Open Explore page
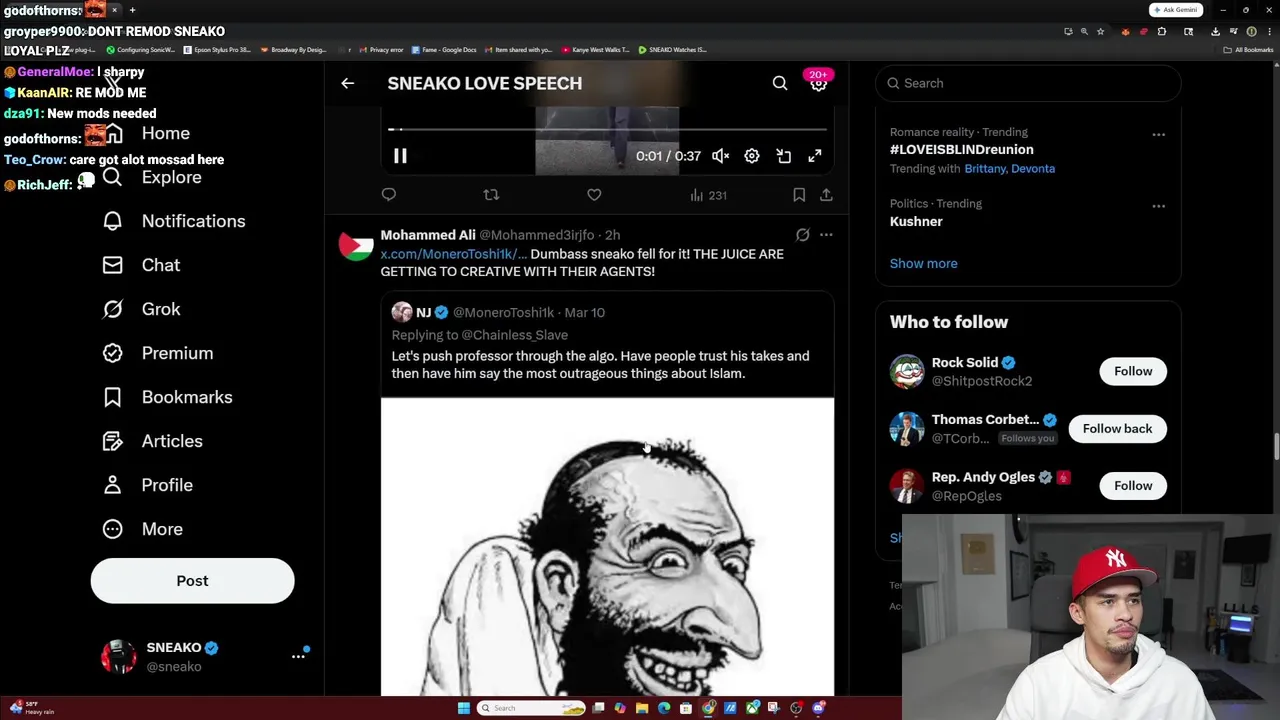 point(152,177)
